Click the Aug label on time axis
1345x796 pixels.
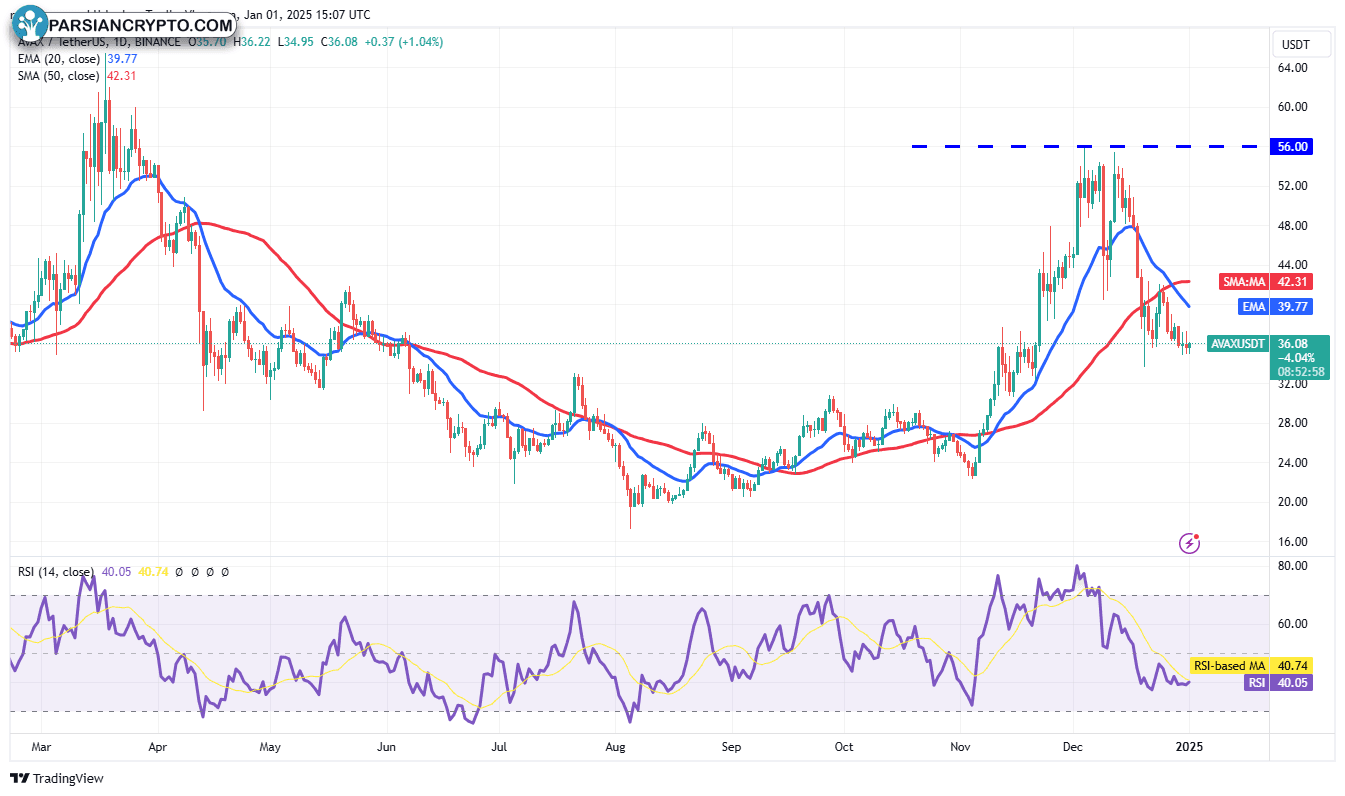[x=616, y=746]
